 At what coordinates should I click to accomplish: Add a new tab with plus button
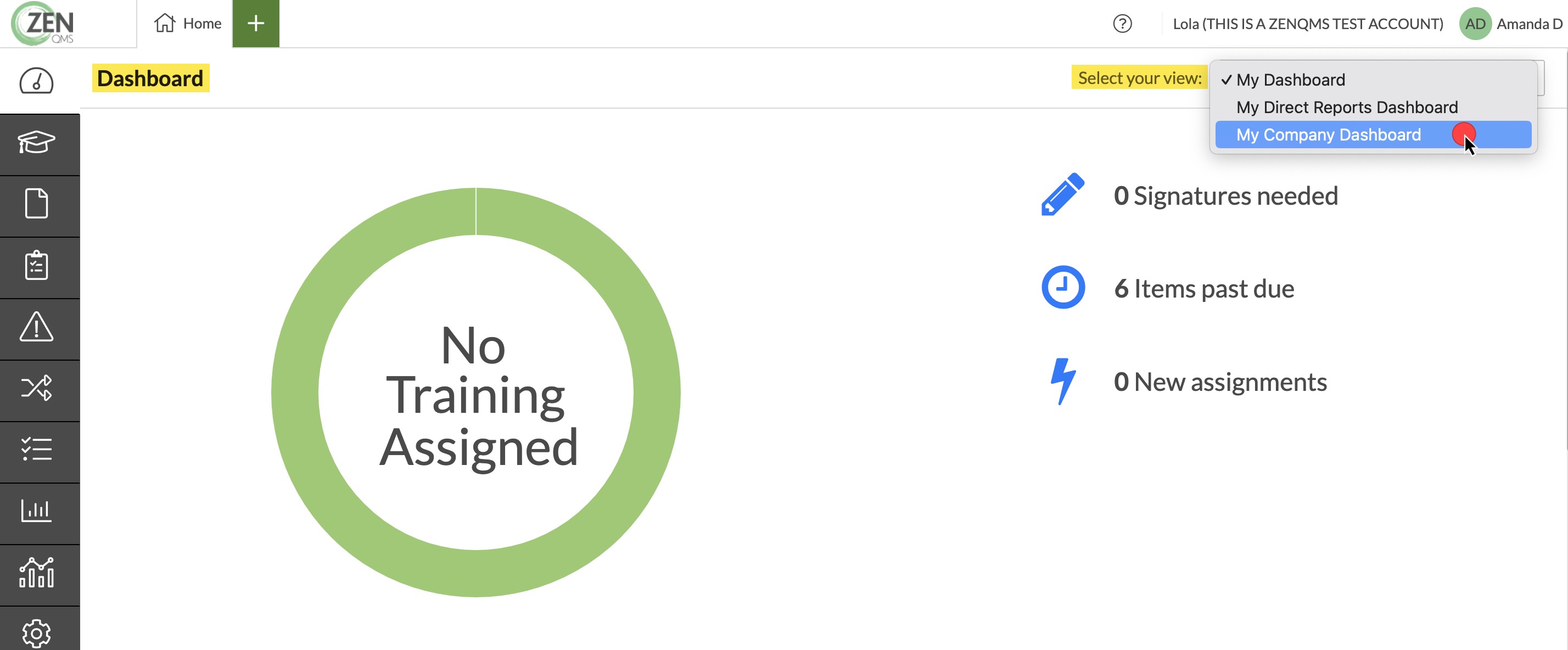pyautogui.click(x=256, y=24)
